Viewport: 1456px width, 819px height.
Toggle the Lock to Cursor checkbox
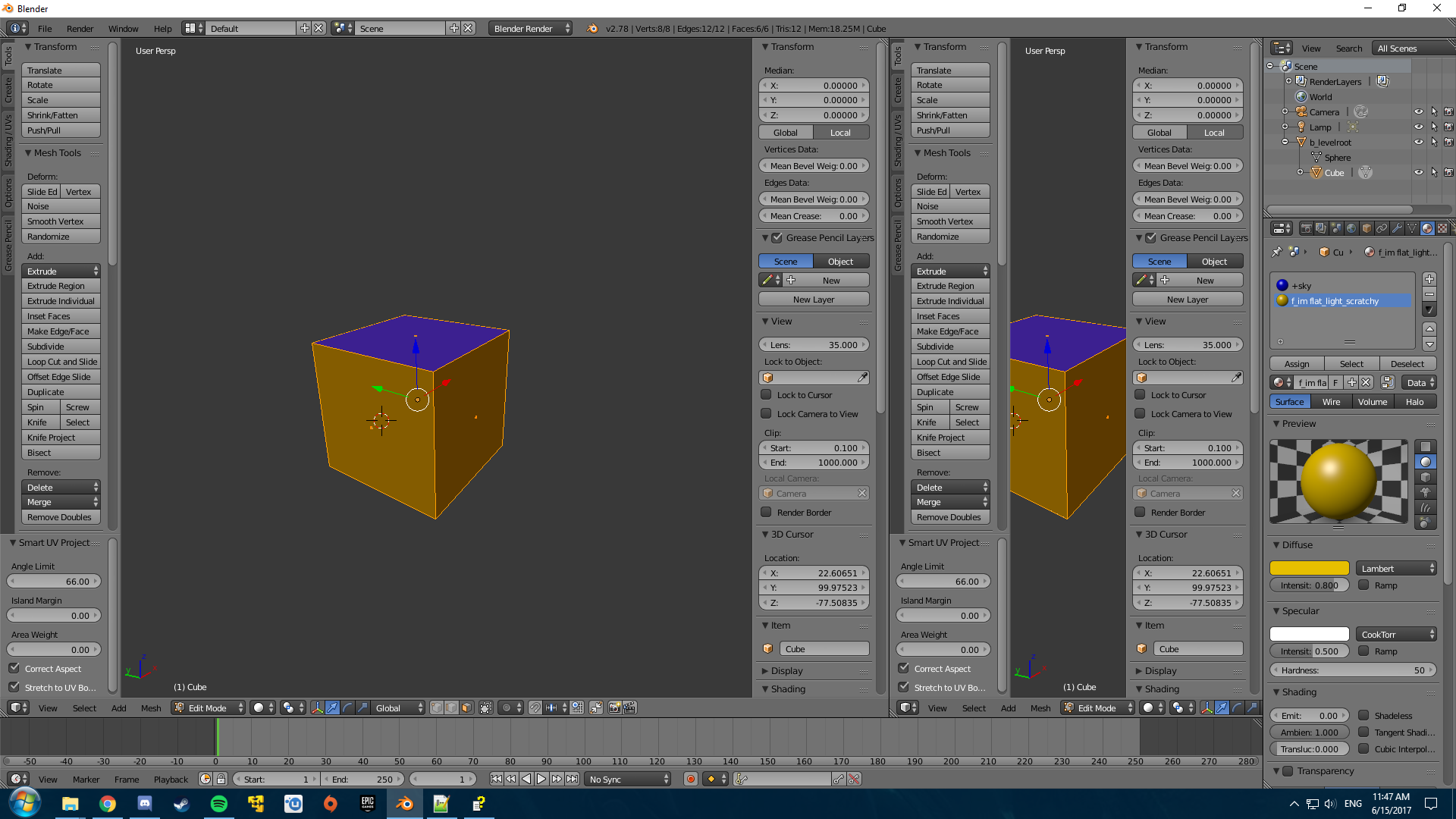(x=766, y=394)
